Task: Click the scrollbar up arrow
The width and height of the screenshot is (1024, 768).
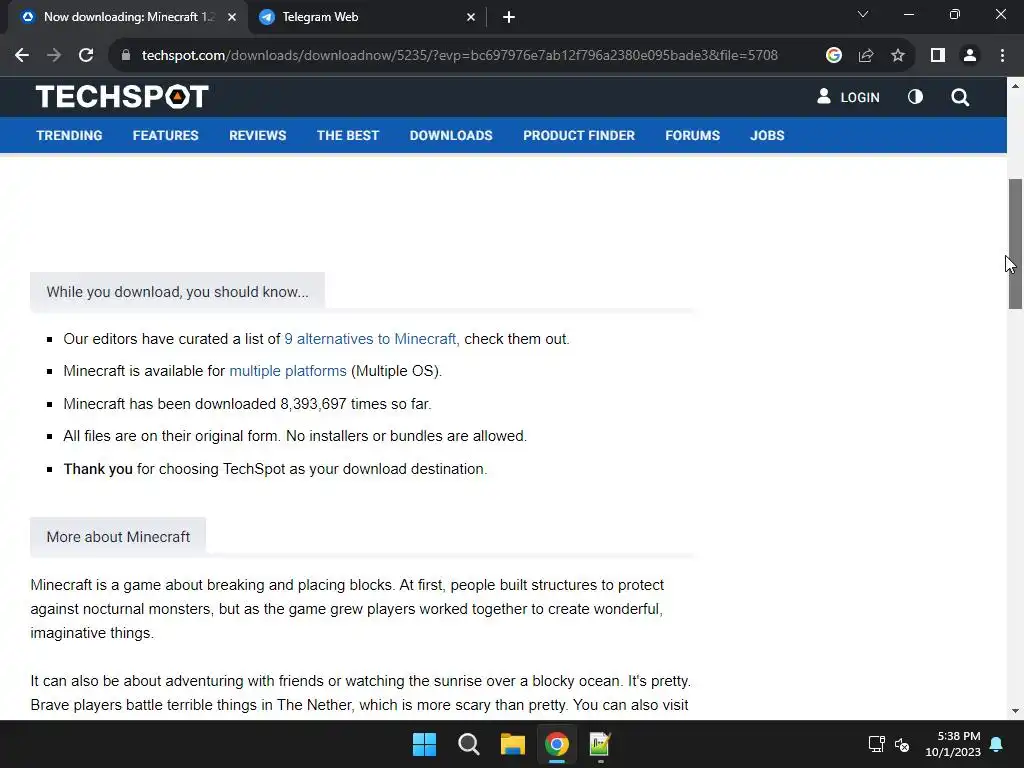Action: (1015, 86)
